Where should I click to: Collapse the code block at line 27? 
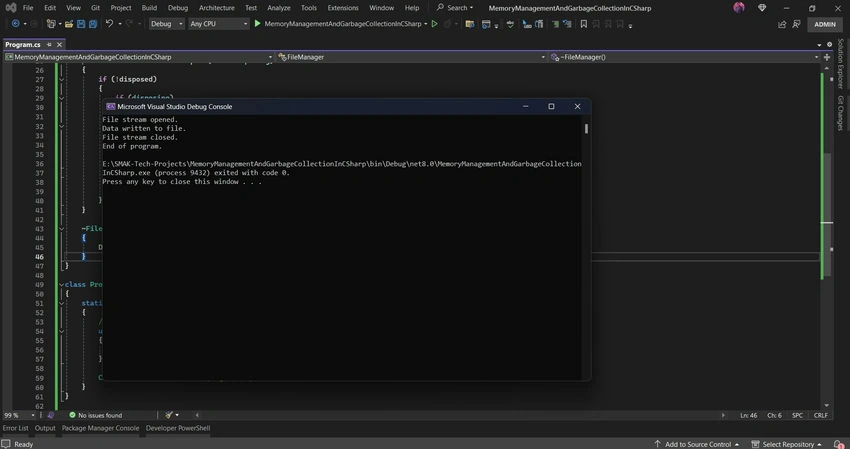coord(61,79)
